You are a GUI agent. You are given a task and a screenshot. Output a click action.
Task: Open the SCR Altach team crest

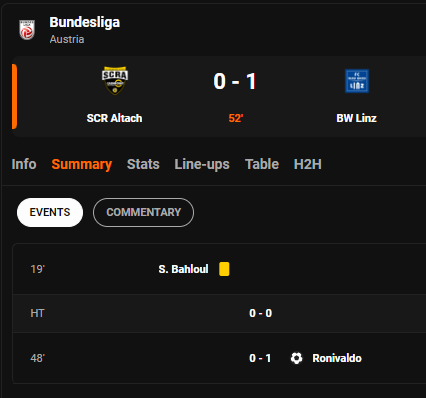115,80
